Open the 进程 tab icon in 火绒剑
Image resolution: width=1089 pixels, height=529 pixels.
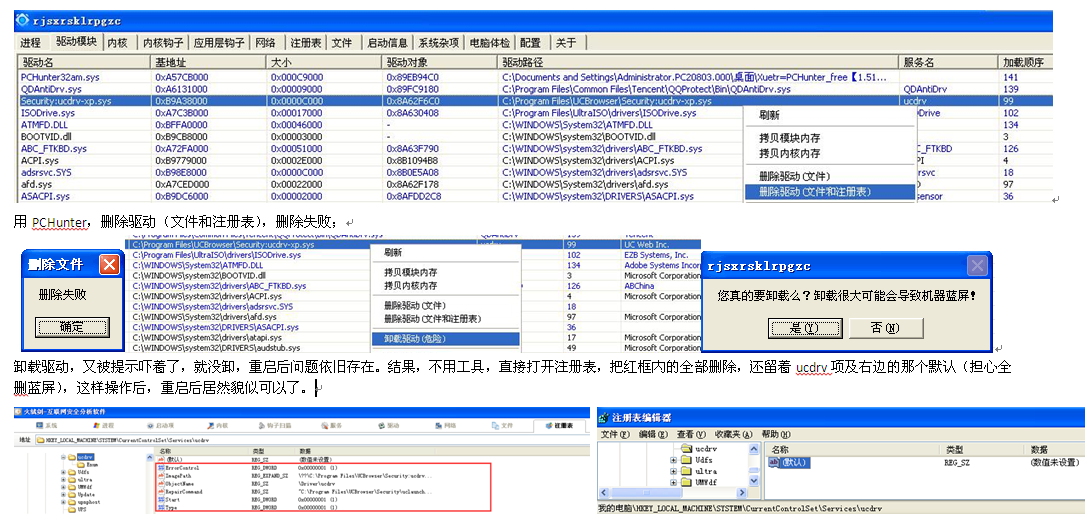pos(97,425)
